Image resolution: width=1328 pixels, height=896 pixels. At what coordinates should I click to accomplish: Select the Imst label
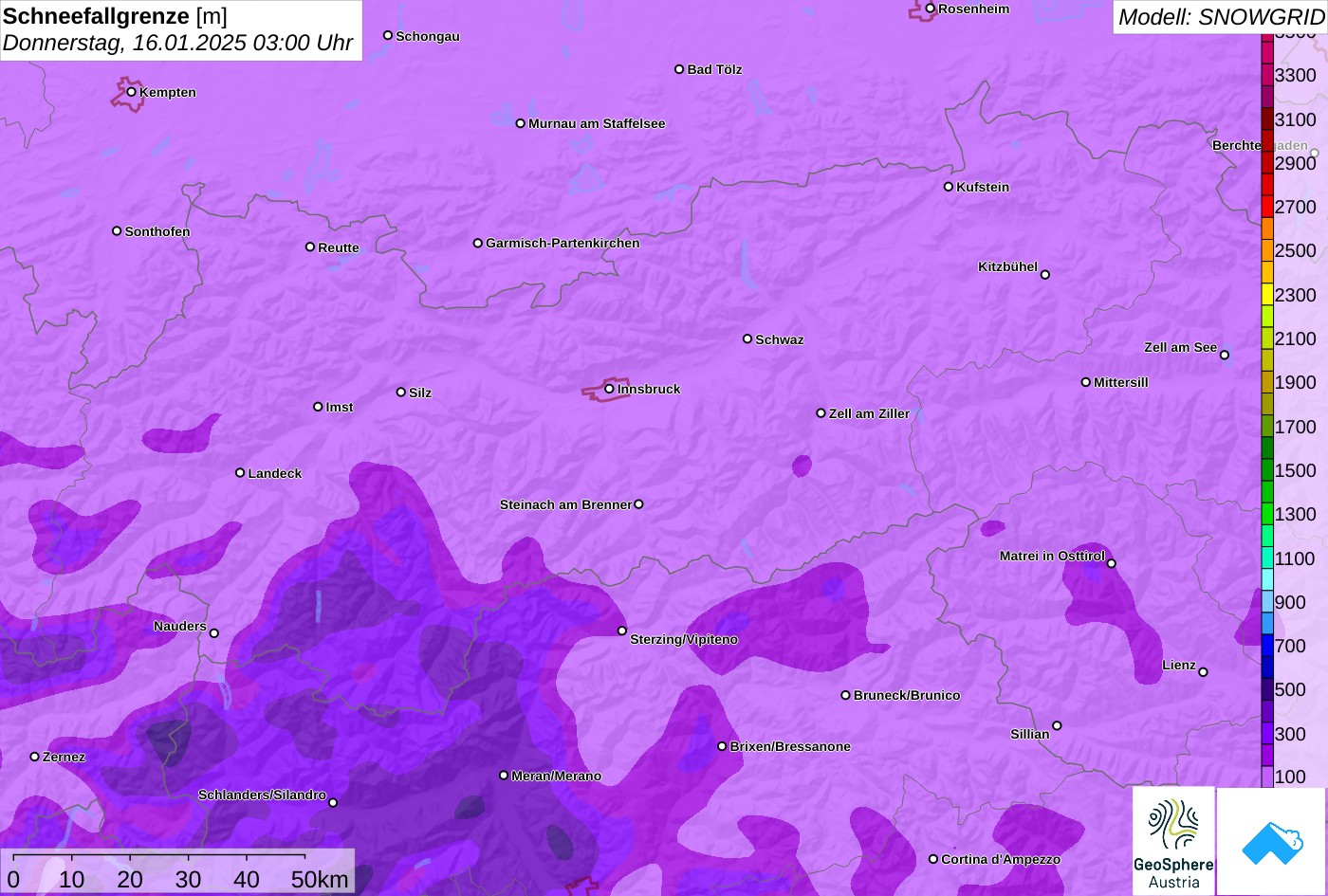[340, 408]
